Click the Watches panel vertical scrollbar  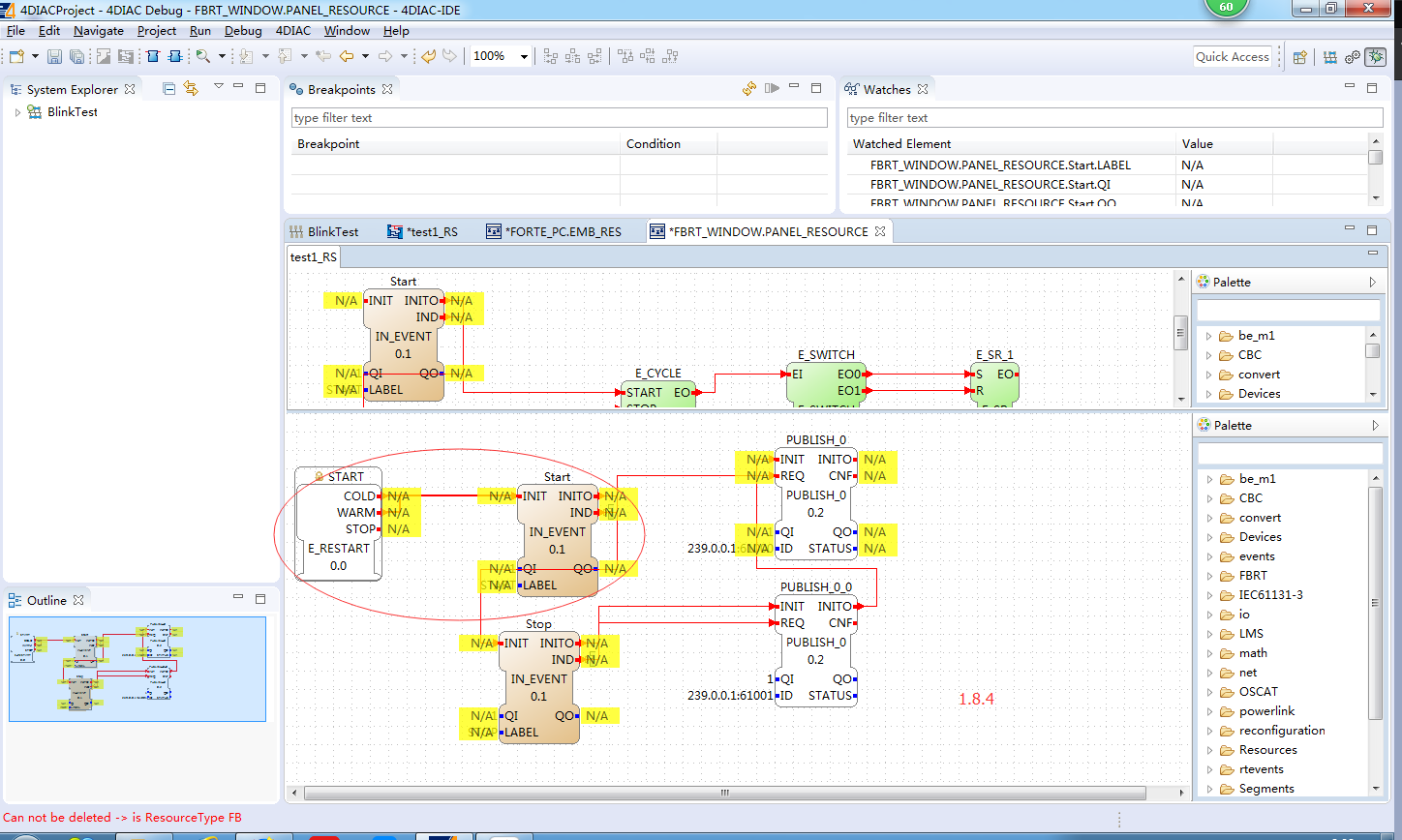click(x=1375, y=171)
